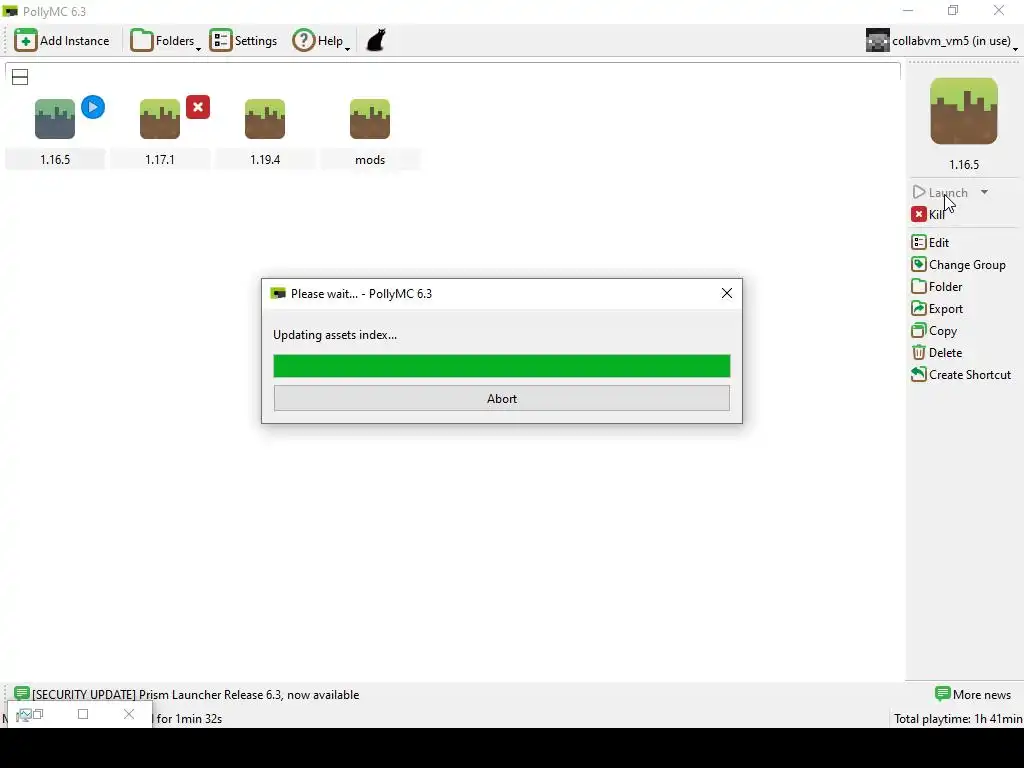Click the Launch button in sidebar
This screenshot has height=768, width=1024.
coord(940,193)
